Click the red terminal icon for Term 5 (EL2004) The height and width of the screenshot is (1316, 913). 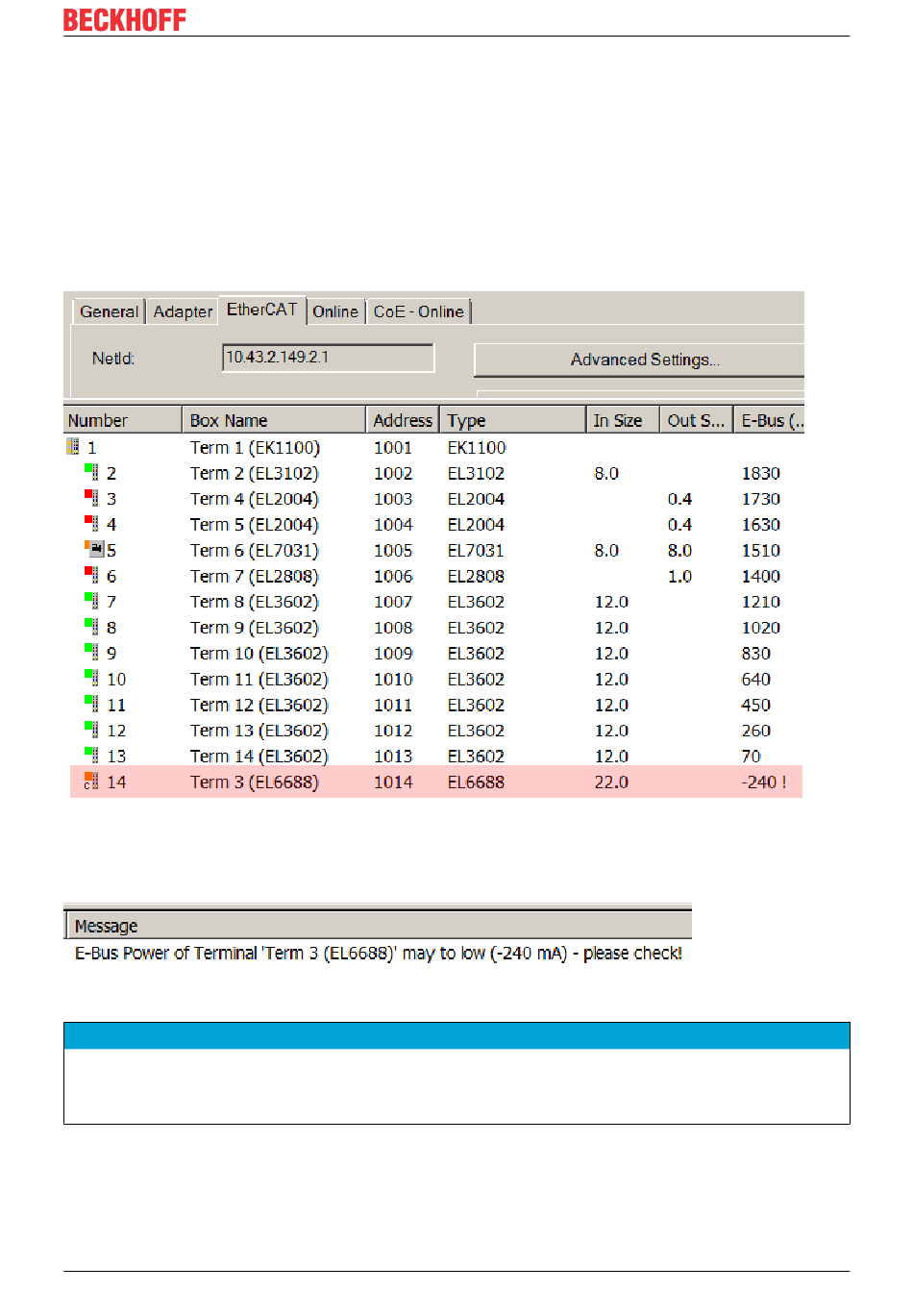[x=91, y=524]
